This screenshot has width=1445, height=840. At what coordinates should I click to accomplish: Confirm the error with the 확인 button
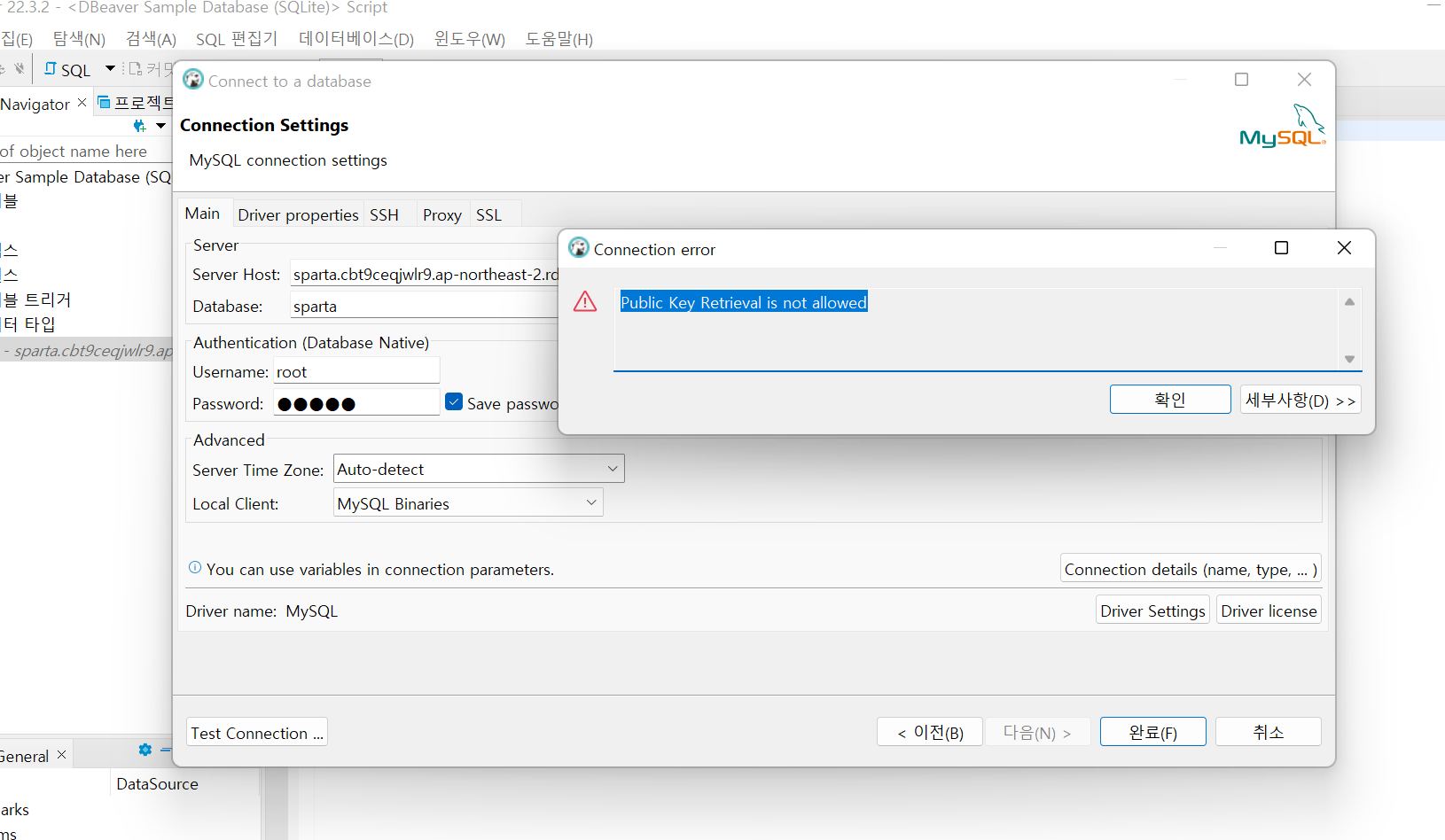pyautogui.click(x=1170, y=400)
